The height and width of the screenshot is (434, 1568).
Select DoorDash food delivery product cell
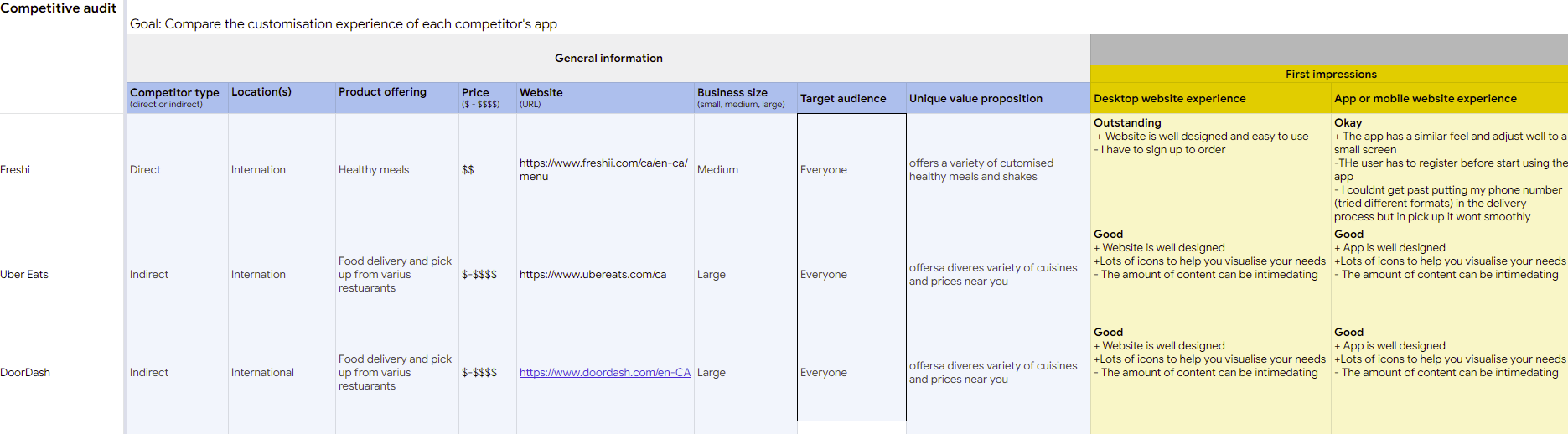(397, 372)
